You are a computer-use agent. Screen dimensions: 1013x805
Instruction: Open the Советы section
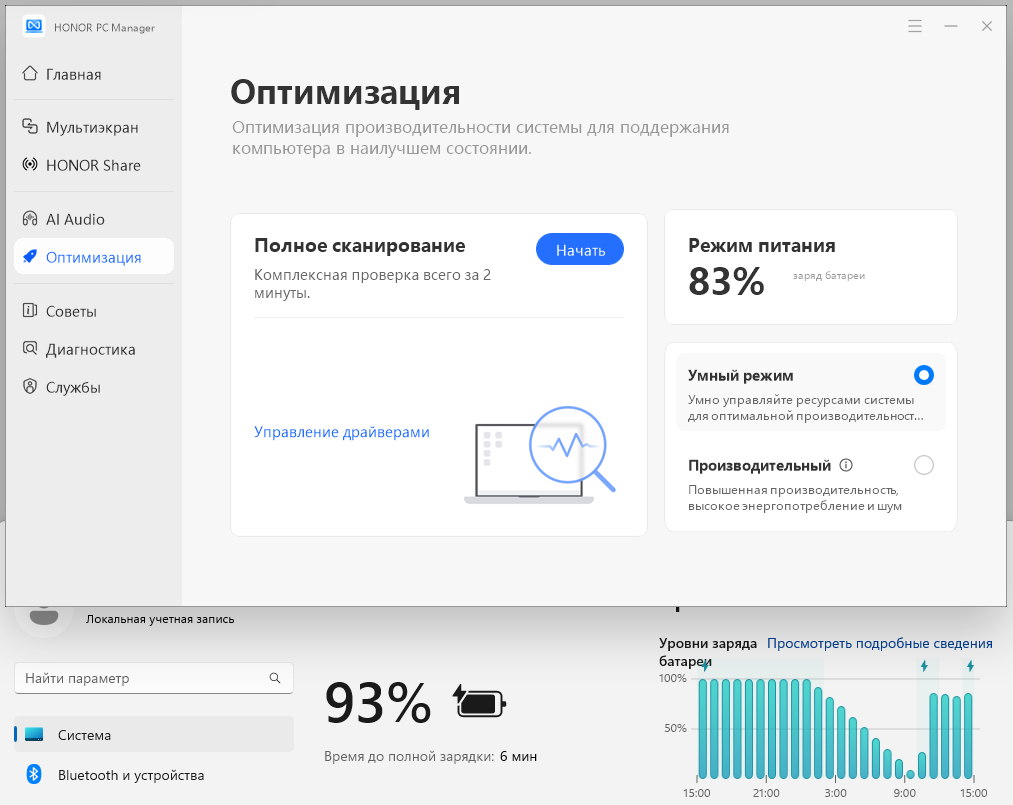(94, 311)
